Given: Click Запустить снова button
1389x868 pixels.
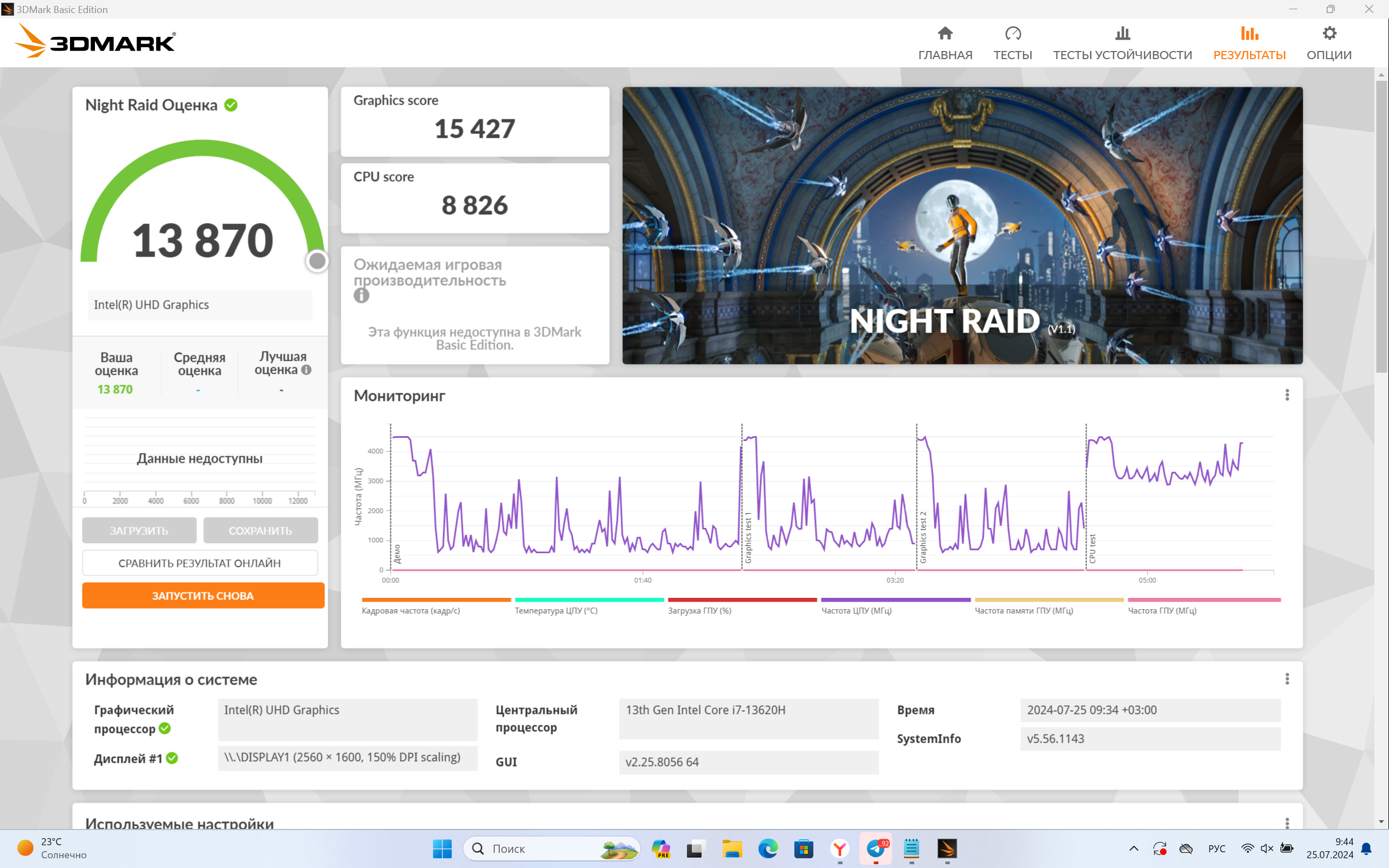Looking at the screenshot, I should click(x=202, y=595).
